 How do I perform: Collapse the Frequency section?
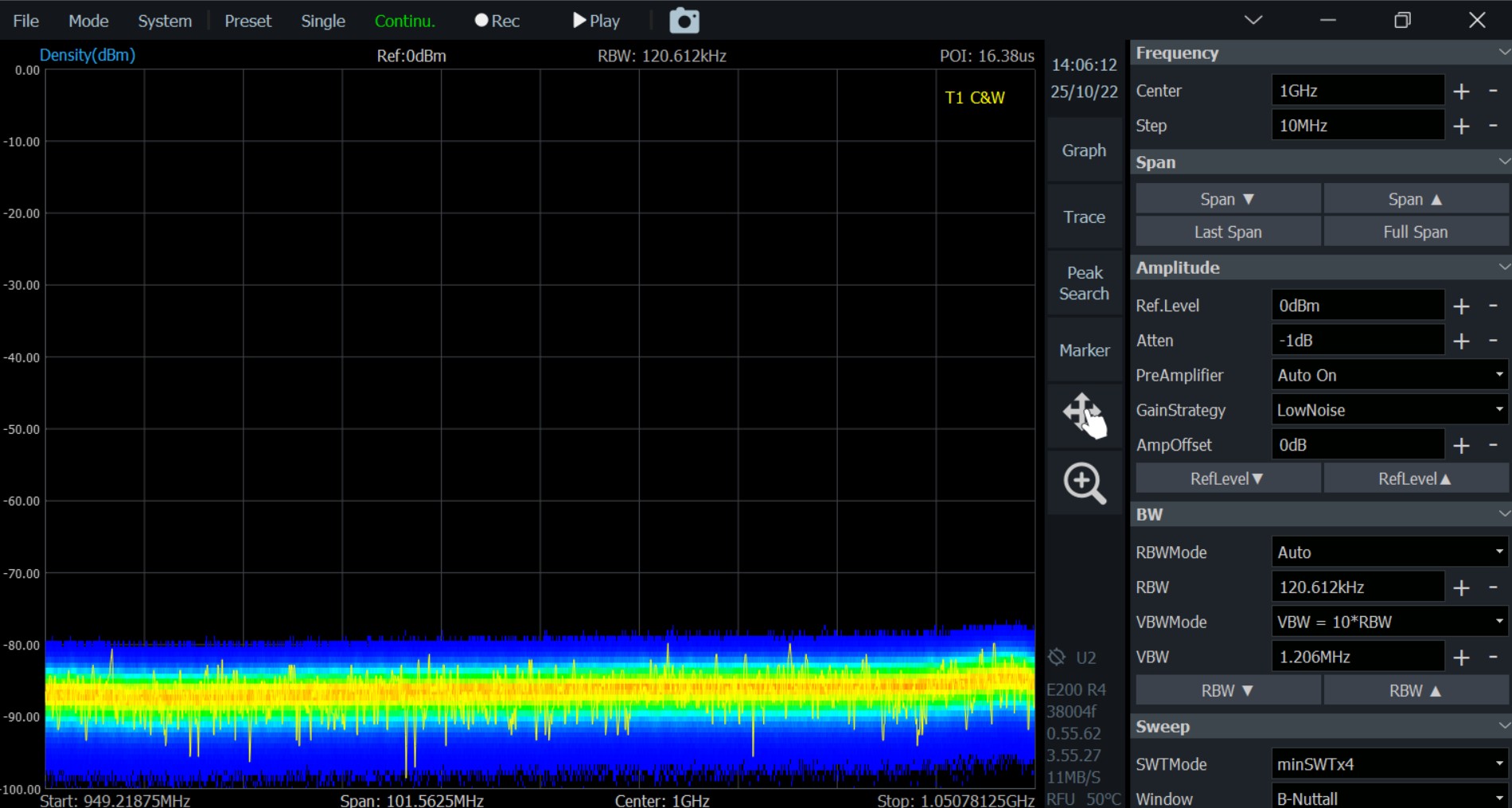(1502, 53)
